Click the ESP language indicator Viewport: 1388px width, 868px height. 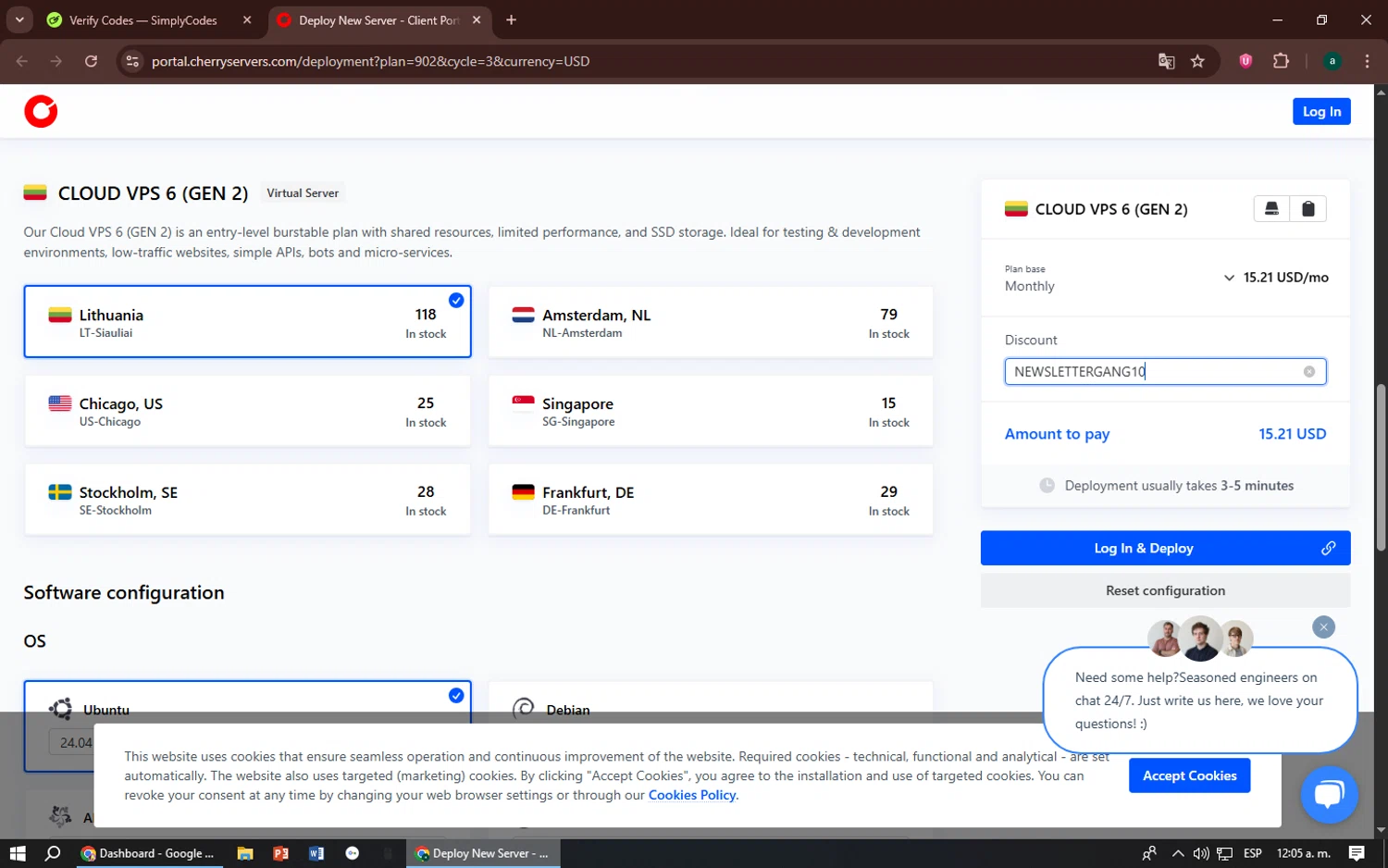tap(1253, 853)
